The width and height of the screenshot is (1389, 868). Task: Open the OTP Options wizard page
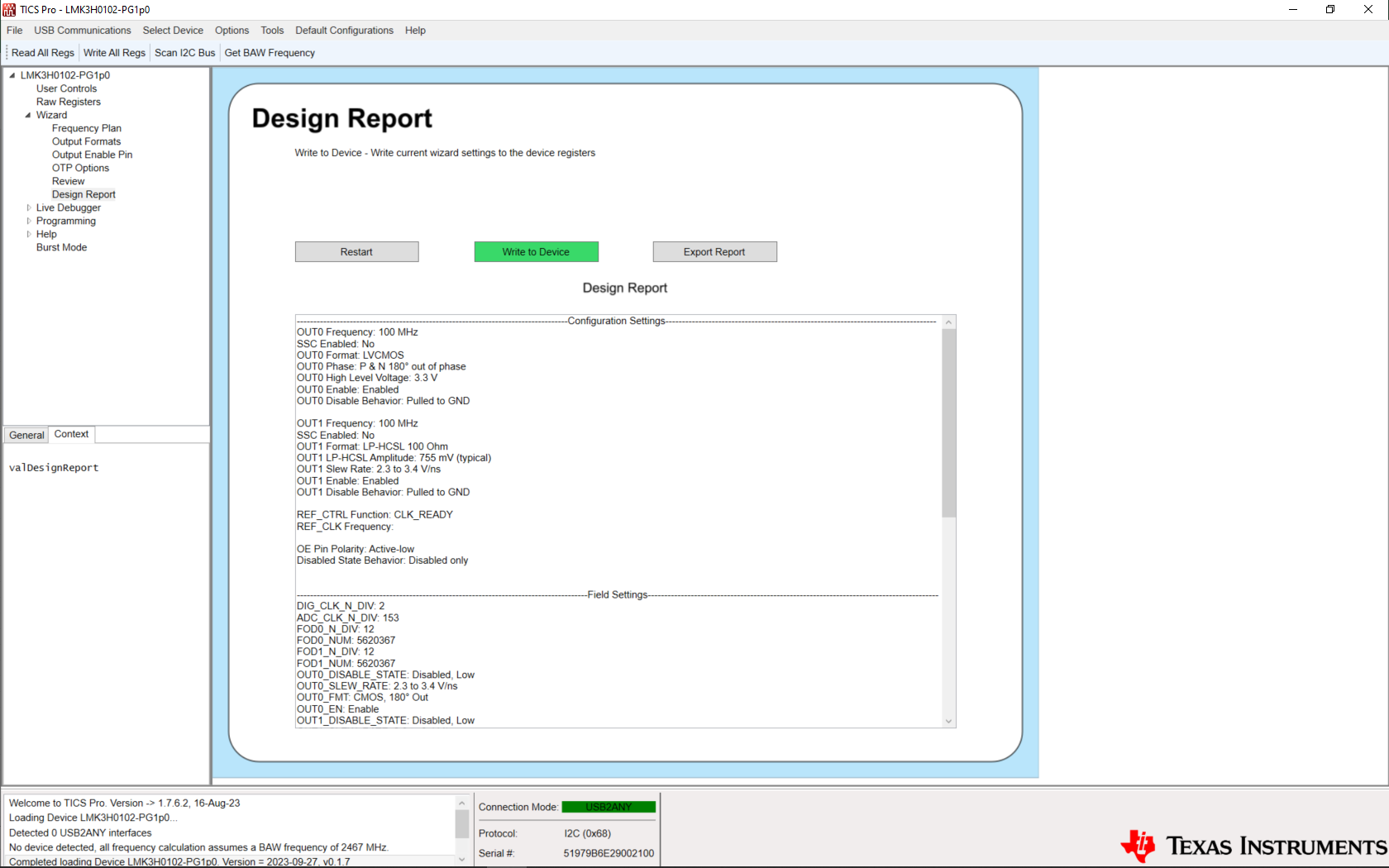[80, 168]
